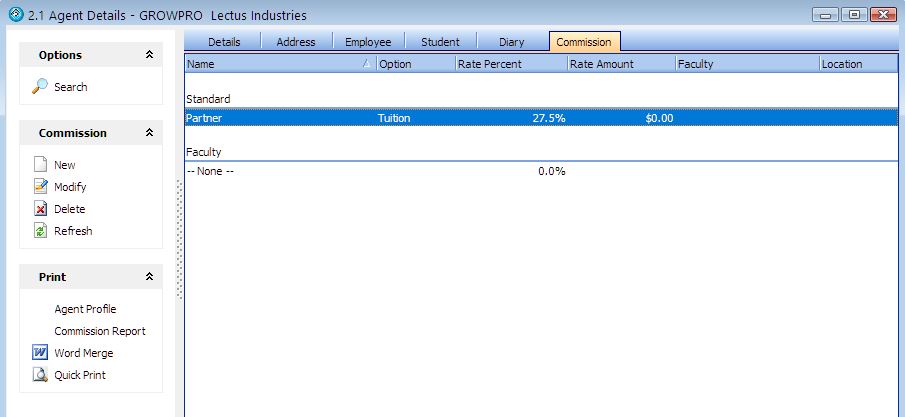Click the app icon in title bar
Viewport: 905px width, 417px height.
click(x=14, y=15)
